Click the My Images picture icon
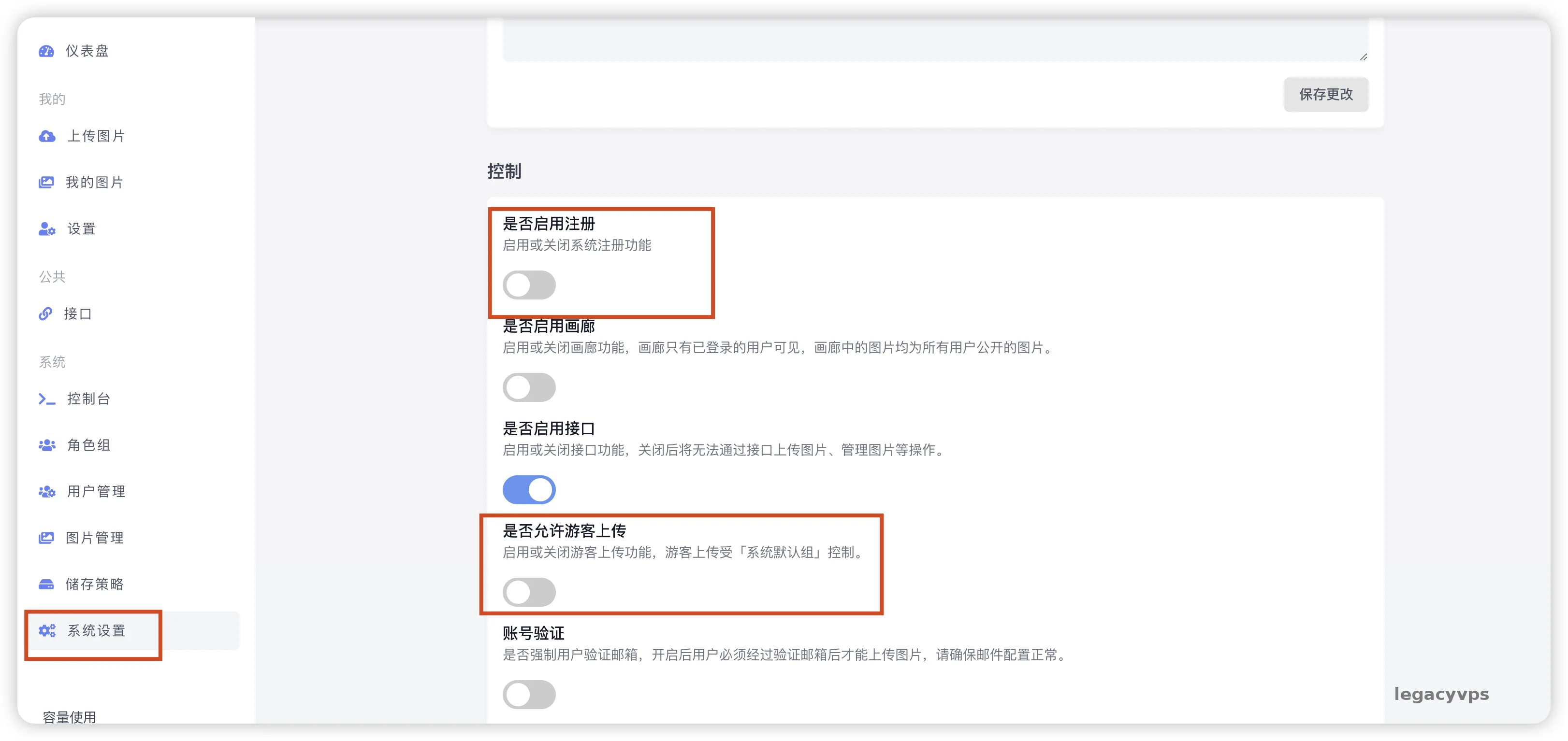The height and width of the screenshot is (741, 1568). (46, 183)
